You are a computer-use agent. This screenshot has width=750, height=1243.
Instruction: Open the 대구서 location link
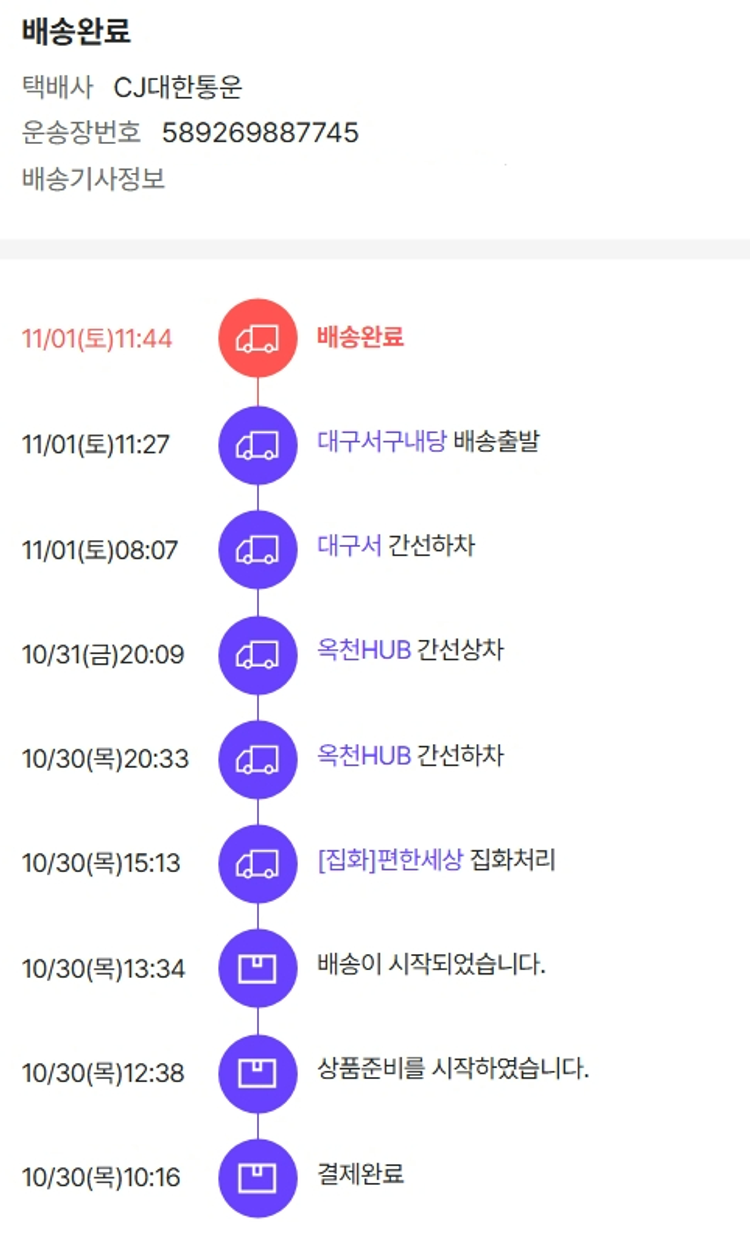pyautogui.click(x=349, y=546)
